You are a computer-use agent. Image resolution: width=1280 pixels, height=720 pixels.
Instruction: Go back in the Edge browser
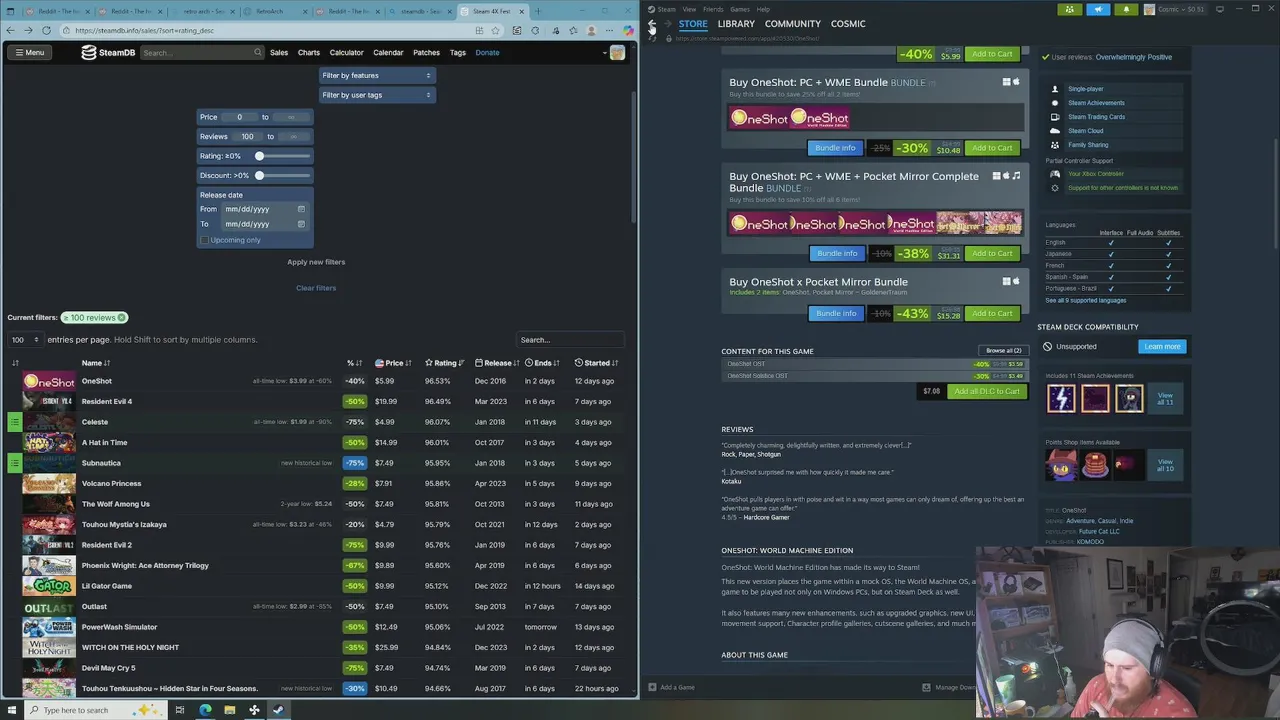10,30
